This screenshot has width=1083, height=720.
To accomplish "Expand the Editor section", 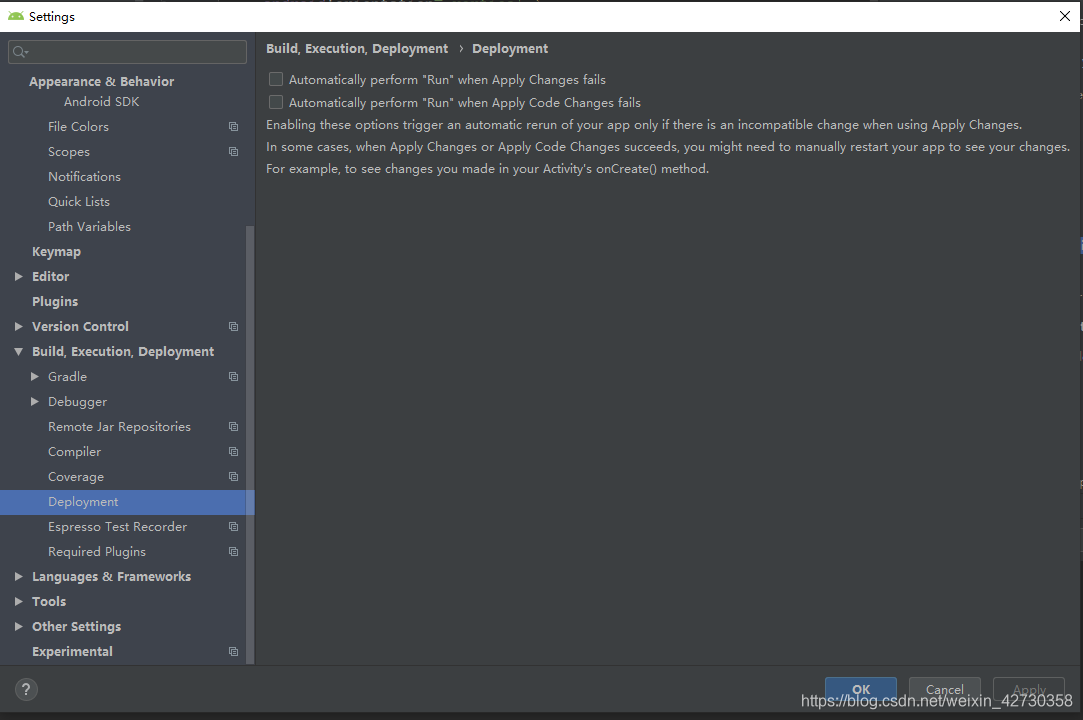I will pyautogui.click(x=19, y=276).
